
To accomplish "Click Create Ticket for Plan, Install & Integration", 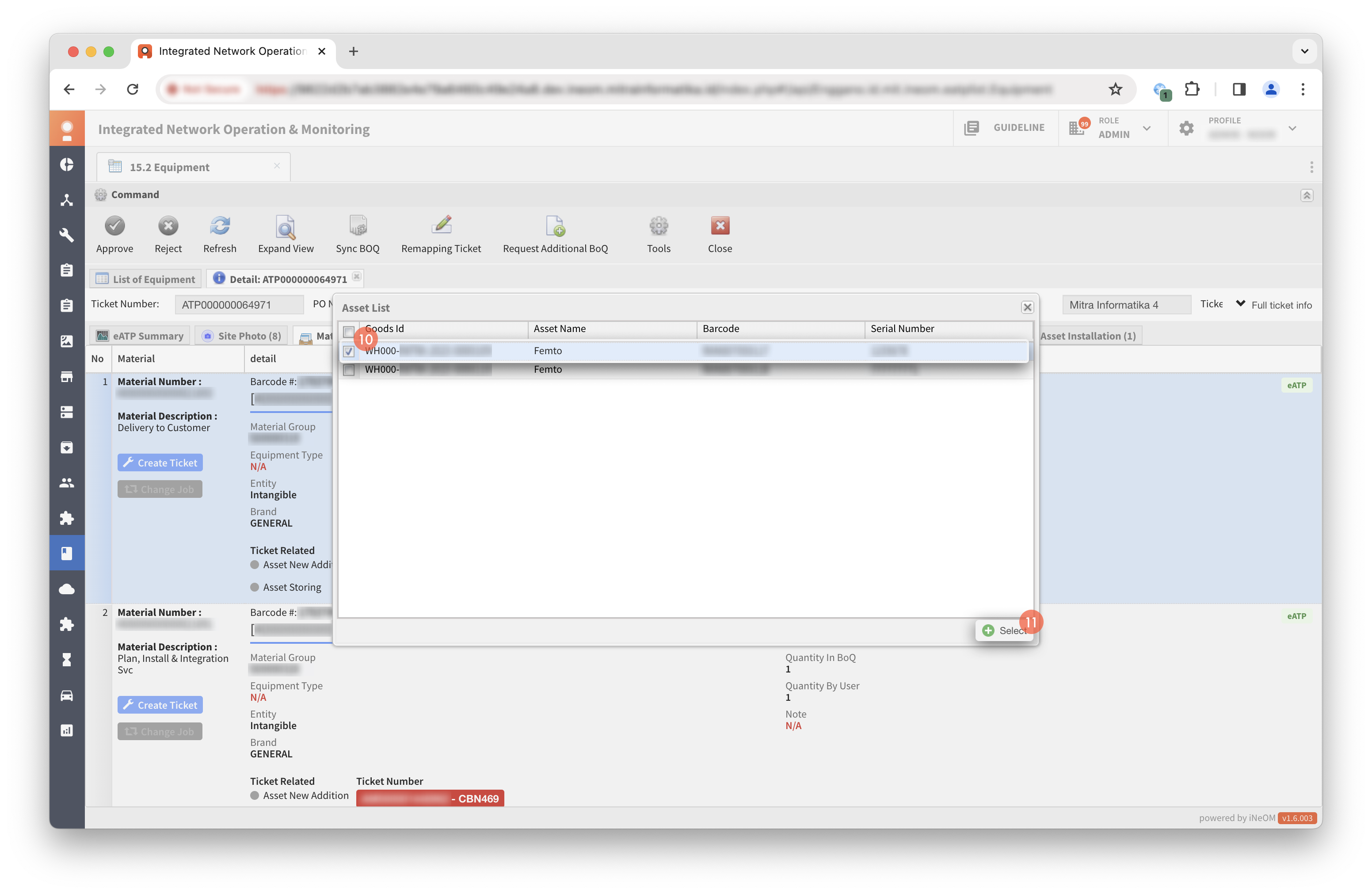I will (160, 705).
